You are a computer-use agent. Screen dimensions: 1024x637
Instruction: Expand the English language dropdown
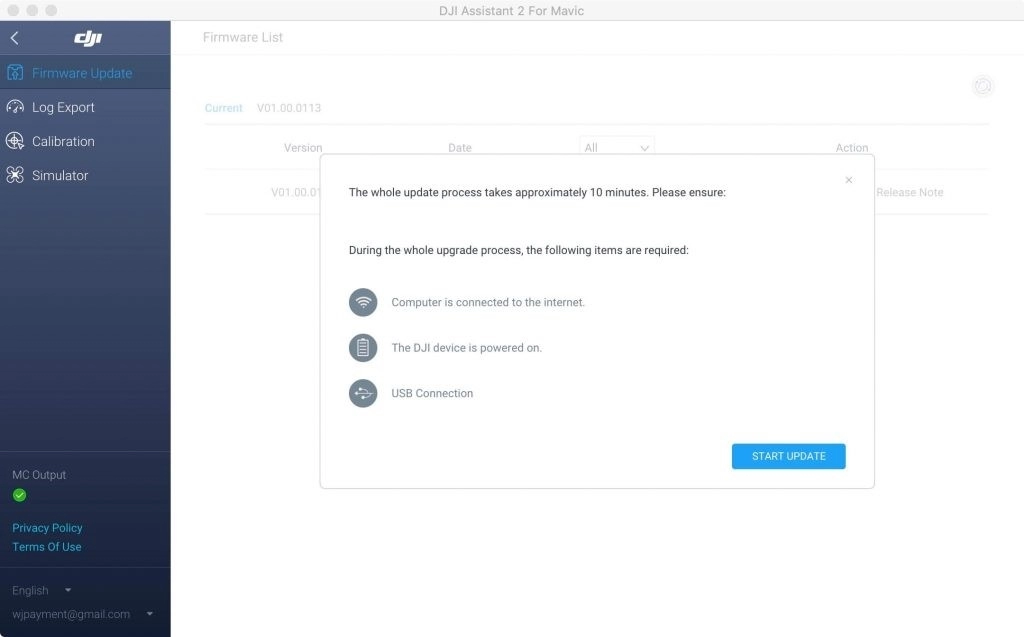pyautogui.click(x=41, y=591)
